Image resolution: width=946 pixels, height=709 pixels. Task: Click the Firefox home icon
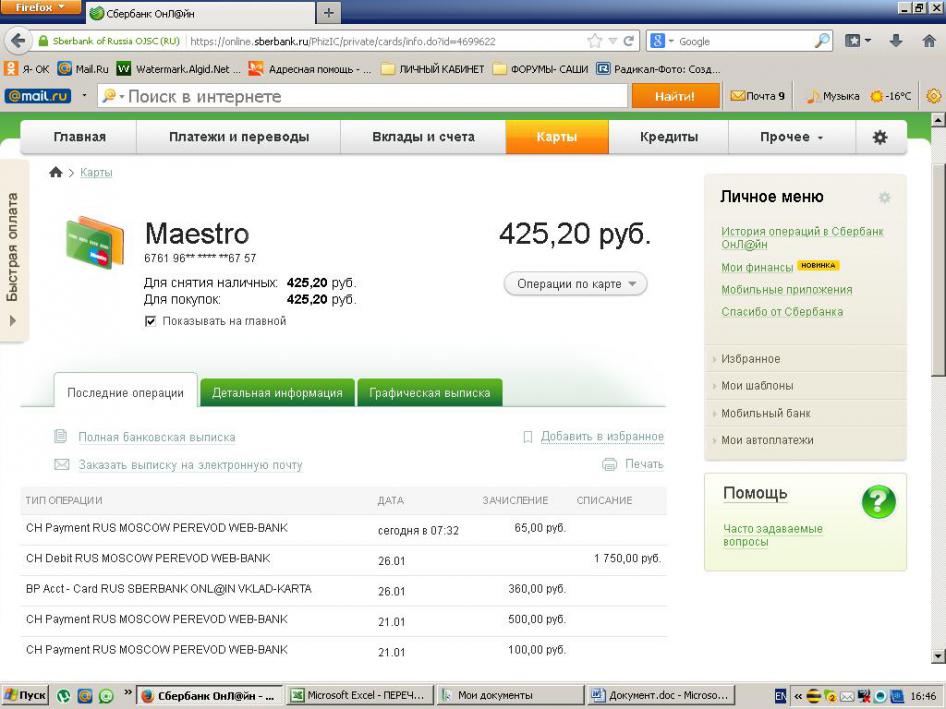coord(929,42)
